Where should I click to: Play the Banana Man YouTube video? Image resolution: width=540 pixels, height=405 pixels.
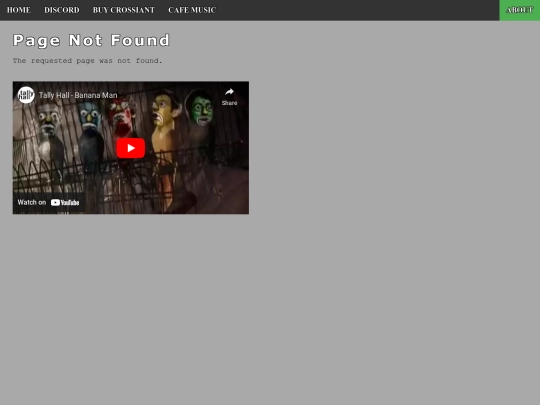[131, 148]
